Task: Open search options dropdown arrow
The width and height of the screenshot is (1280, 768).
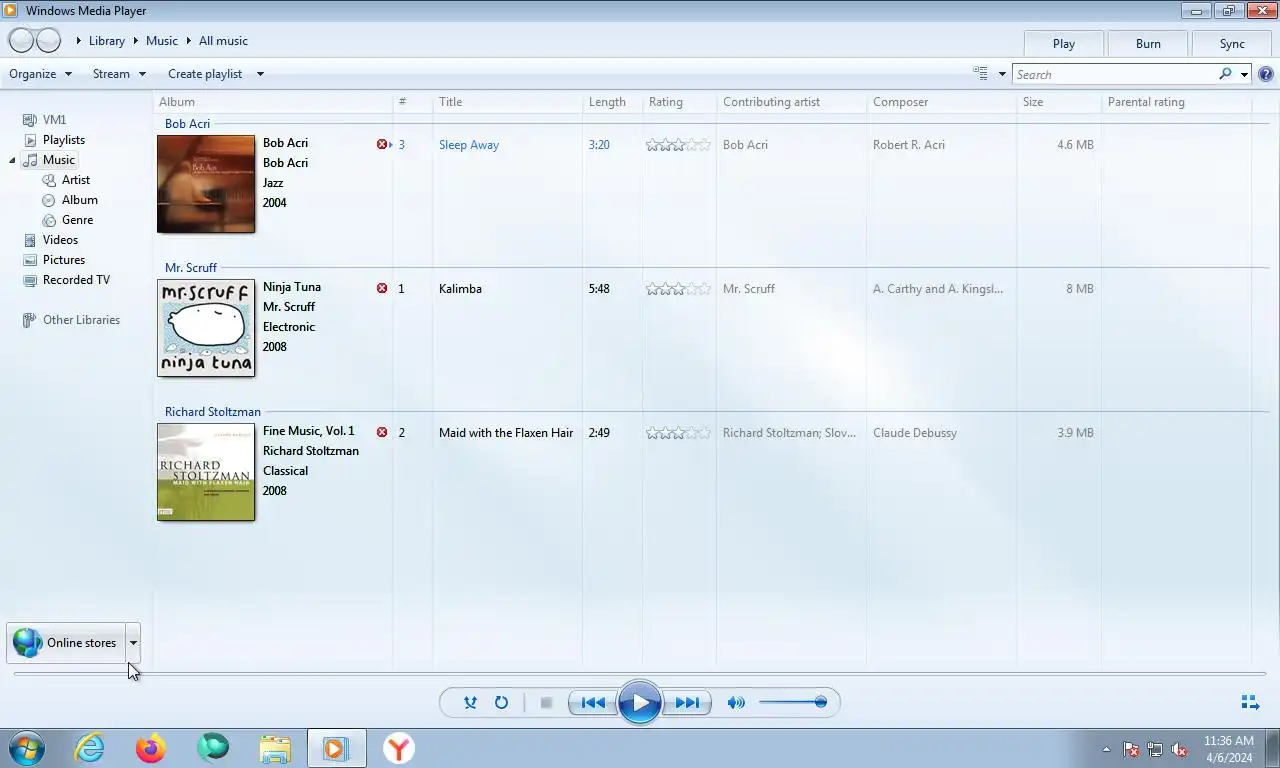Action: 1244,74
